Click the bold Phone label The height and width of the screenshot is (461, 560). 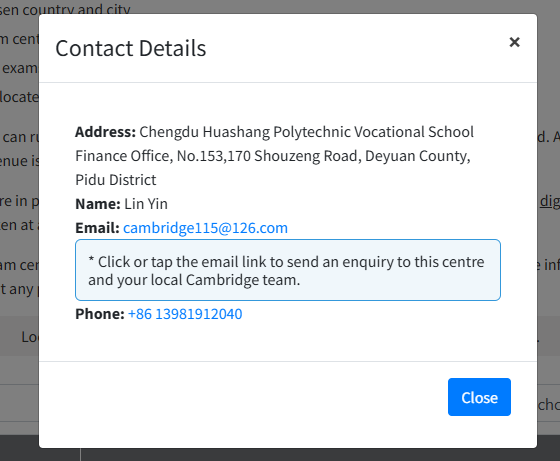(100, 314)
